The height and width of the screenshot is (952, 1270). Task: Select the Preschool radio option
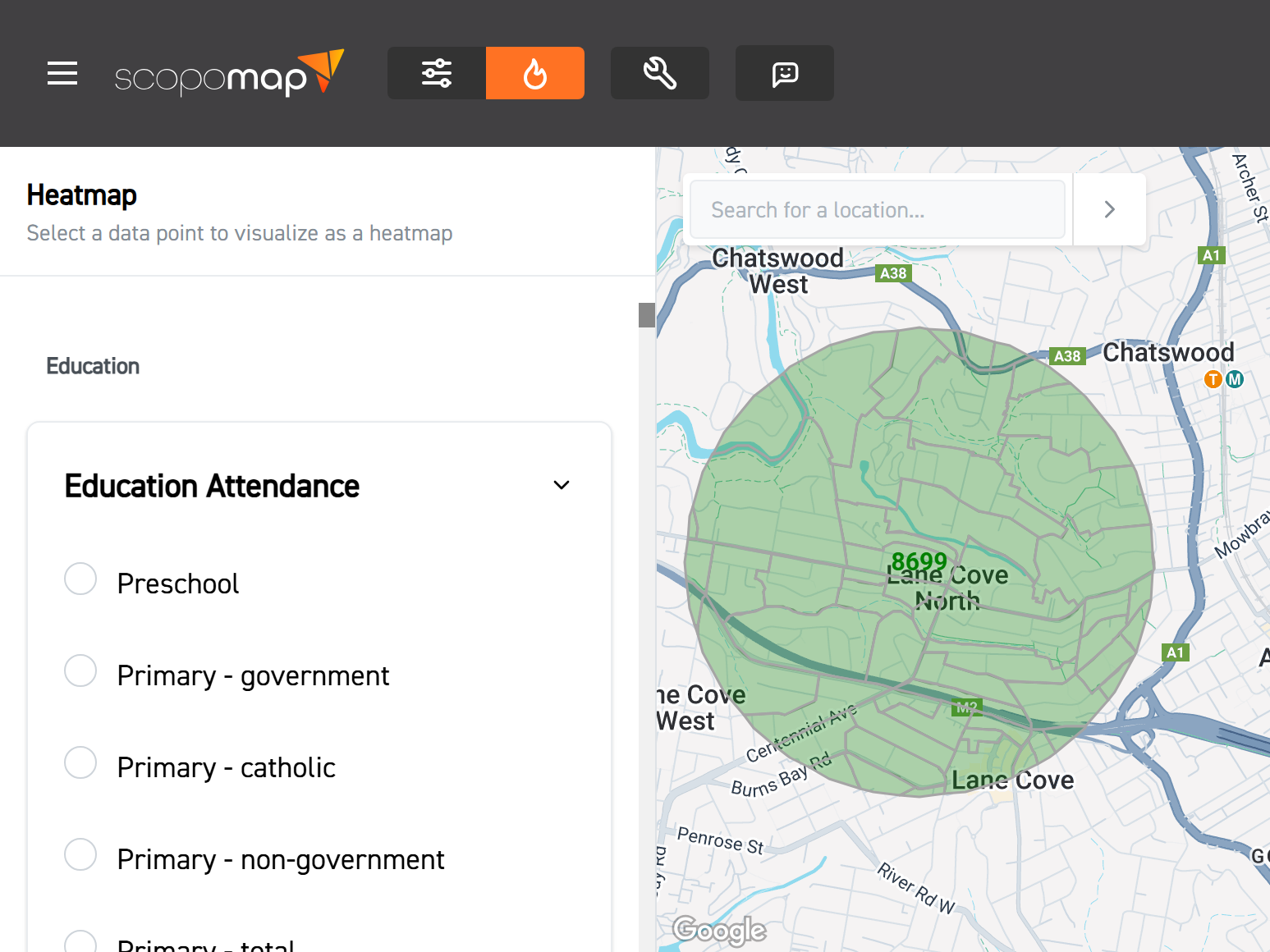point(80,579)
